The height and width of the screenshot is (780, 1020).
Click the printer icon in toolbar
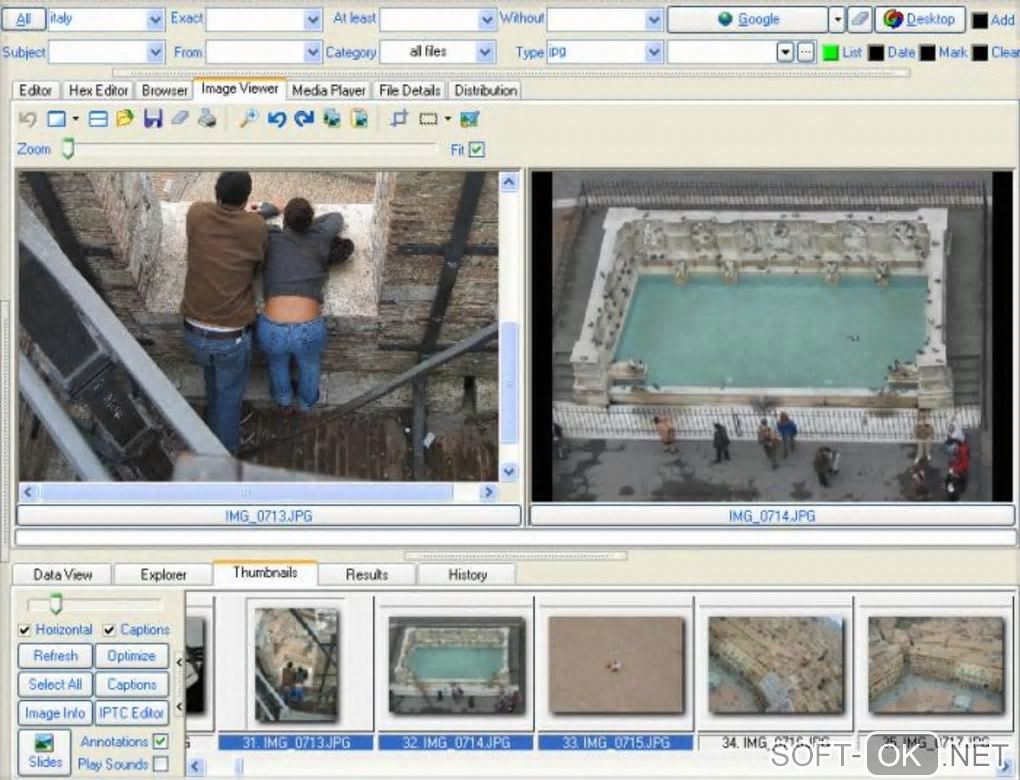point(207,119)
